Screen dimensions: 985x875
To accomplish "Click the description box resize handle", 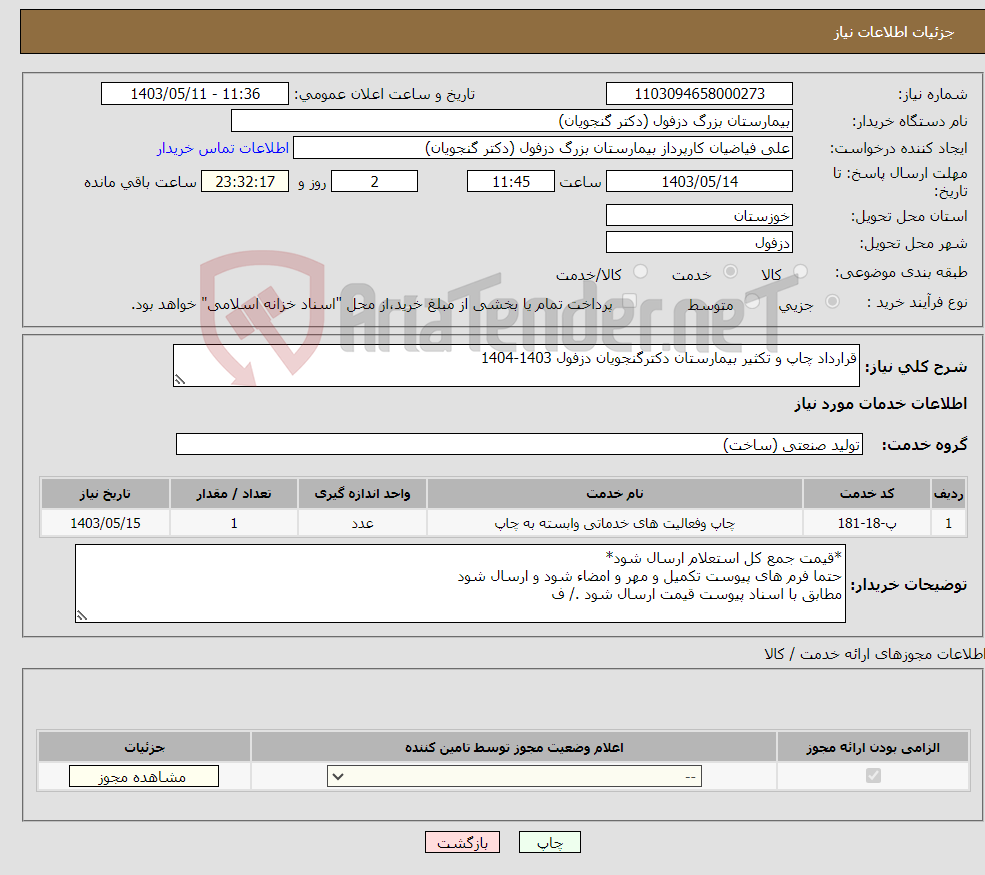I will [x=180, y=380].
